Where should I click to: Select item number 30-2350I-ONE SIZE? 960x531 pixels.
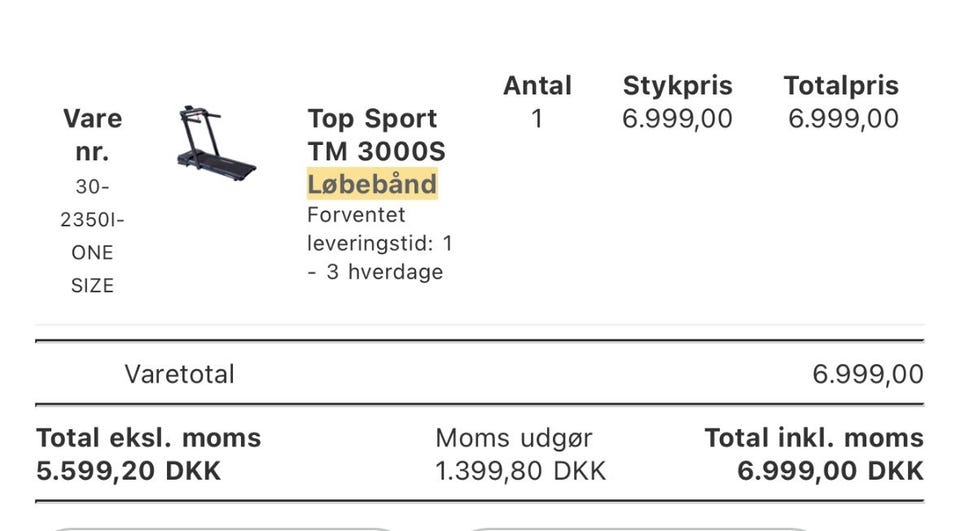click(x=92, y=236)
